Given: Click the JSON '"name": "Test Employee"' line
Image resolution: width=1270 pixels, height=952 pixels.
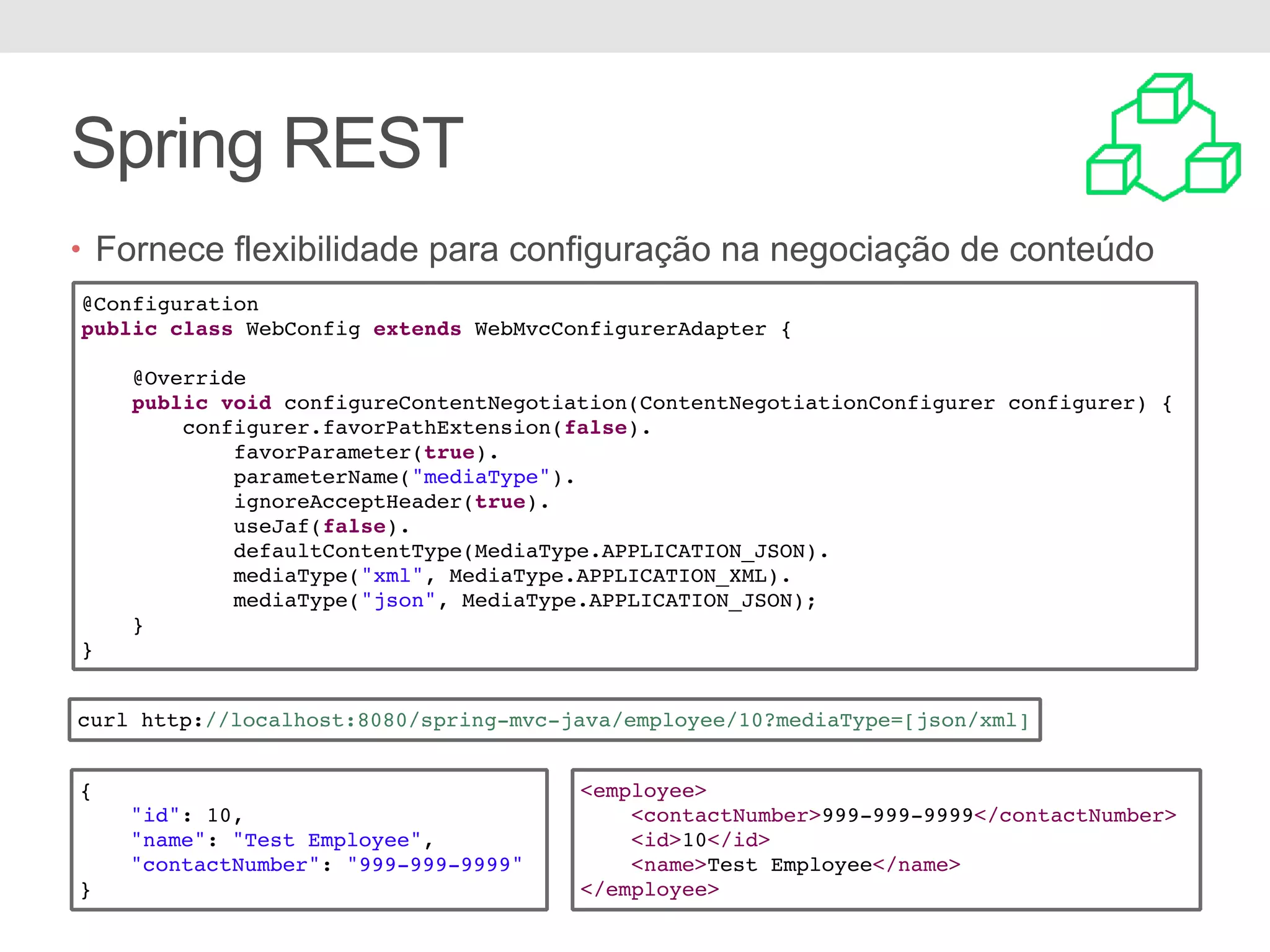Looking at the screenshot, I should coord(282,840).
